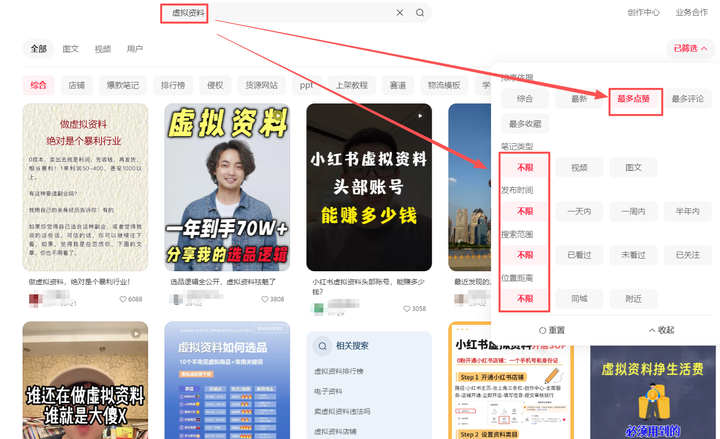Collapse filter panel with 收起
Screen dimensions: 720x439
tap(661, 330)
